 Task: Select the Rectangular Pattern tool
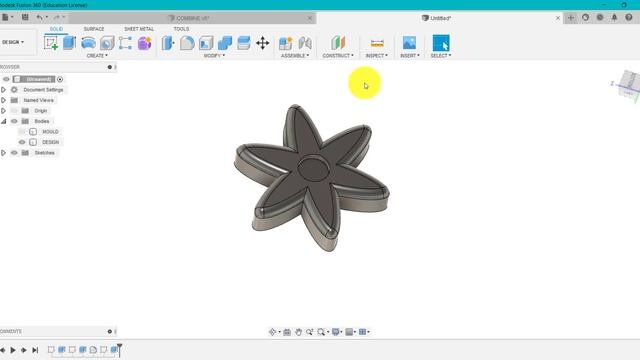(x=125, y=43)
